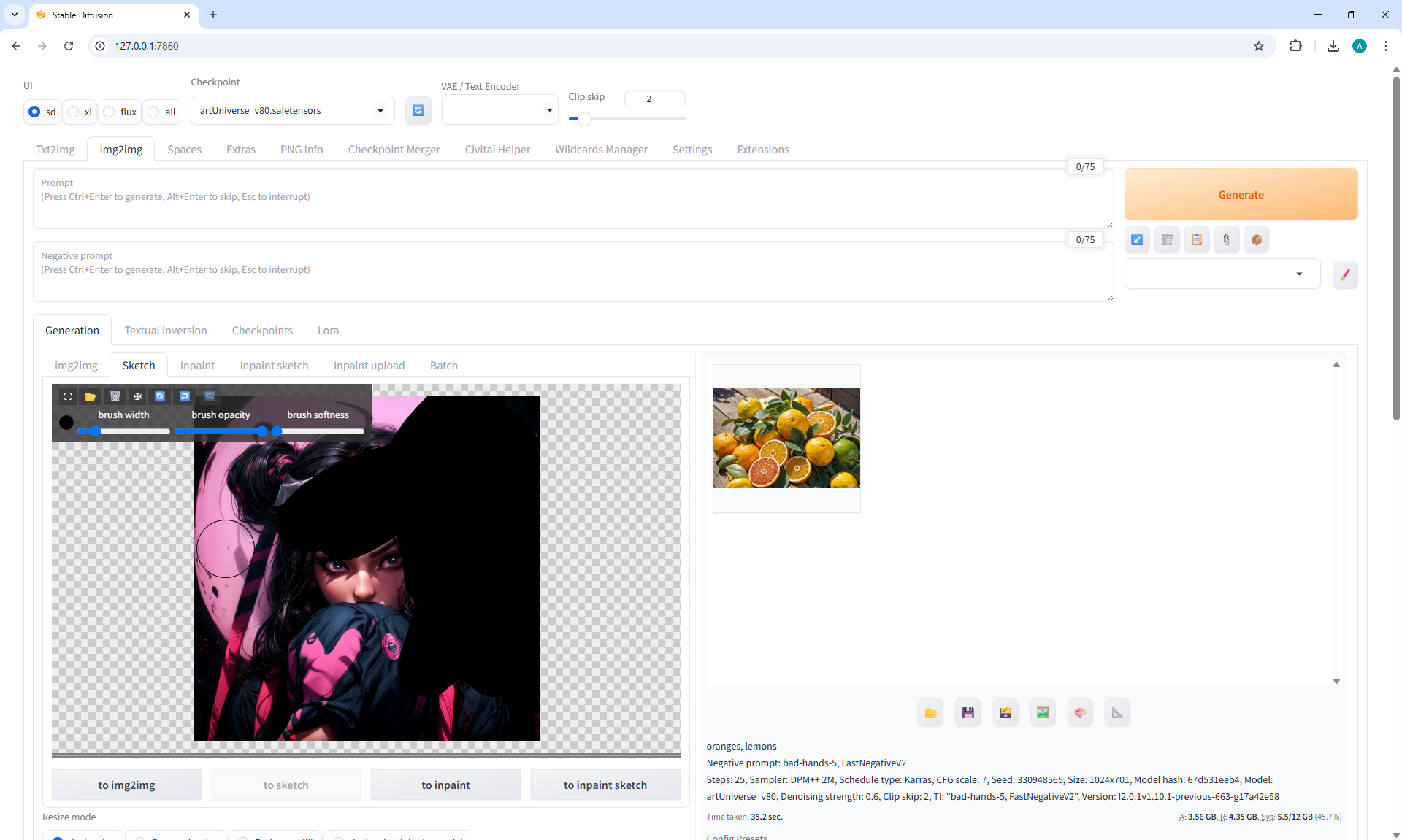Click the picture frame icon below the output gallery

1043,713
